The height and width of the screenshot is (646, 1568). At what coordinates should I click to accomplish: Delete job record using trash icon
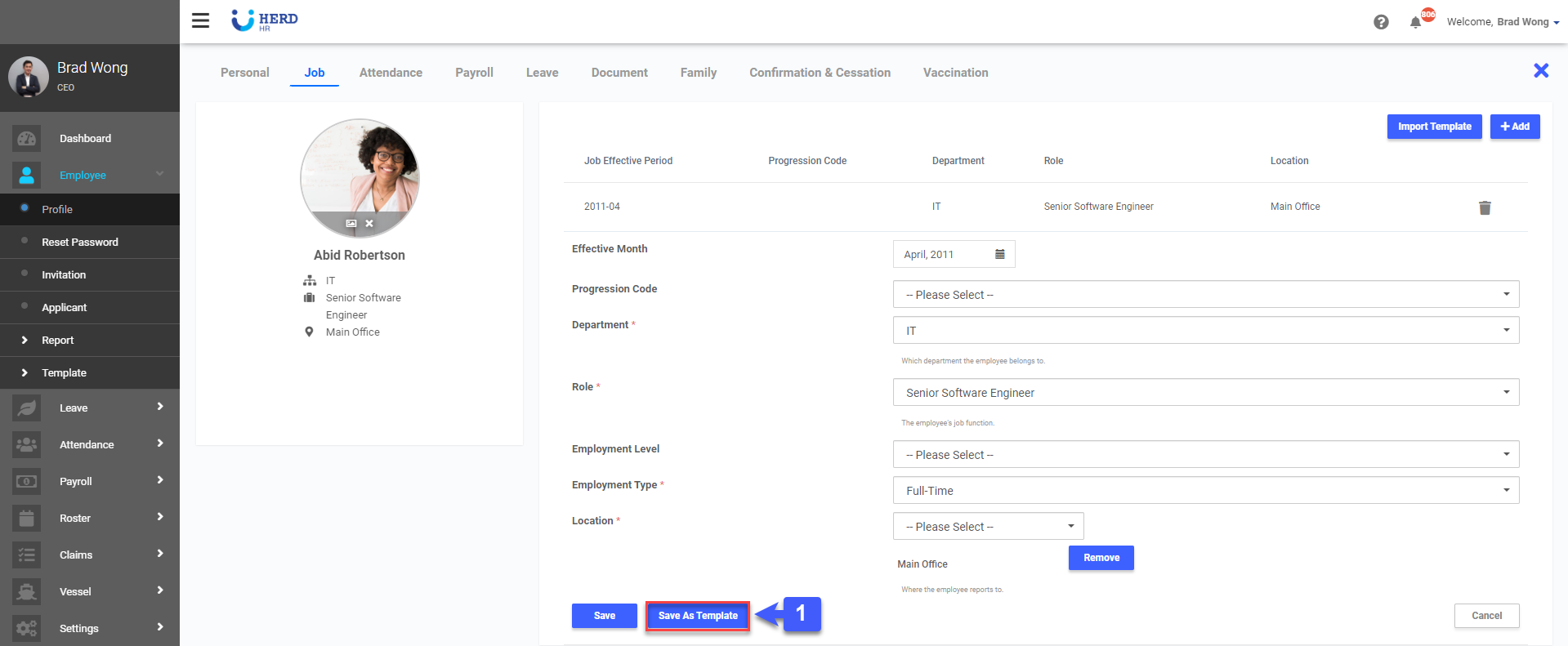[x=1485, y=207]
